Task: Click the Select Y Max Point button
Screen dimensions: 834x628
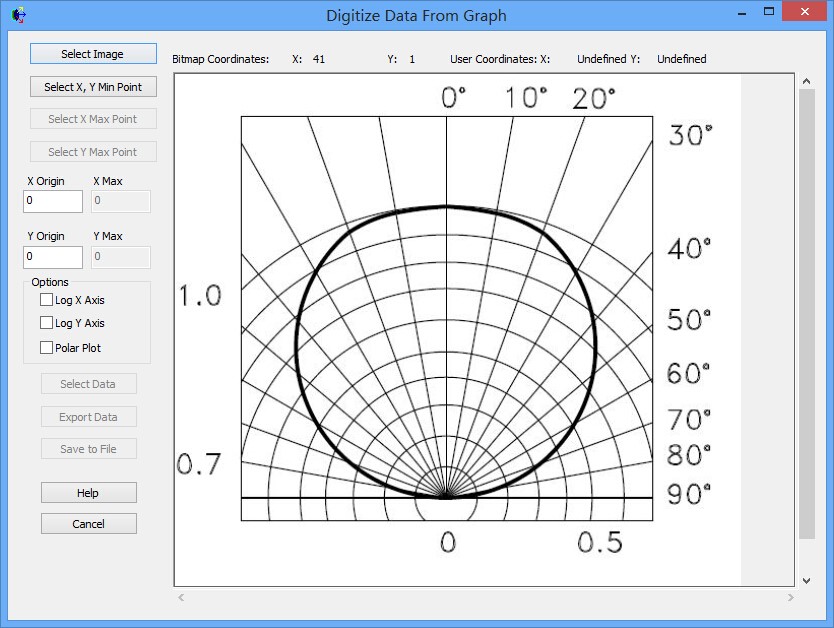Action: pos(93,152)
